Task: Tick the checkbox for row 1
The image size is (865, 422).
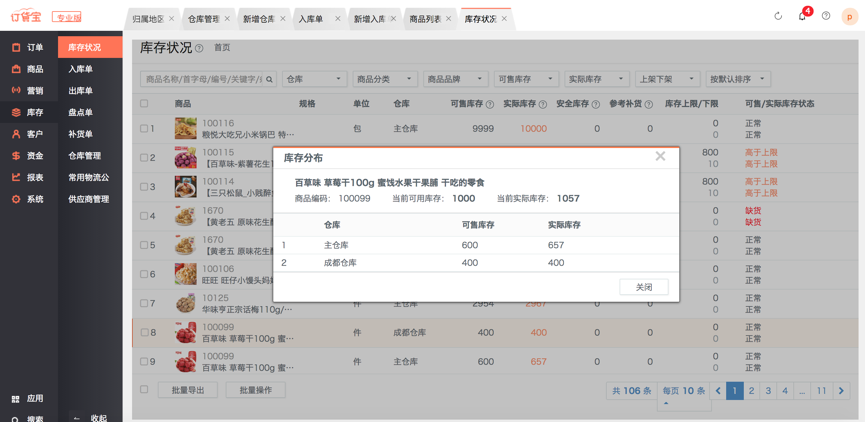Action: click(145, 129)
